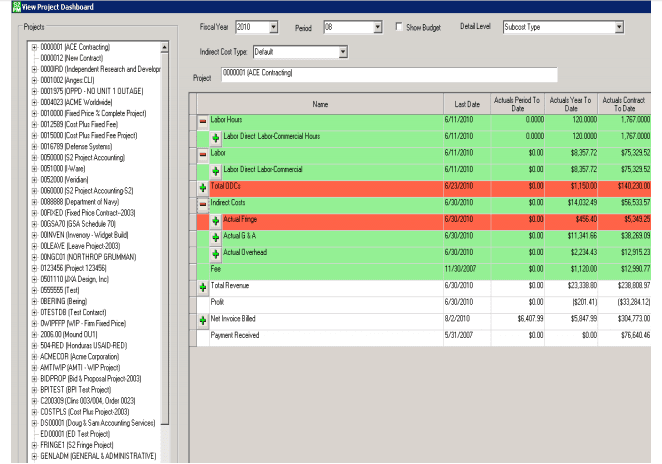Open the Indirect Cost Type dropdown
The width and height of the screenshot is (662, 464).
[x=342, y=51]
